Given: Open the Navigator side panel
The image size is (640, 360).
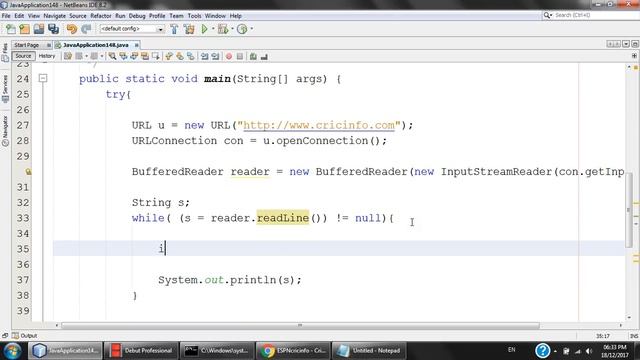Looking at the screenshot, I should tap(5, 131).
